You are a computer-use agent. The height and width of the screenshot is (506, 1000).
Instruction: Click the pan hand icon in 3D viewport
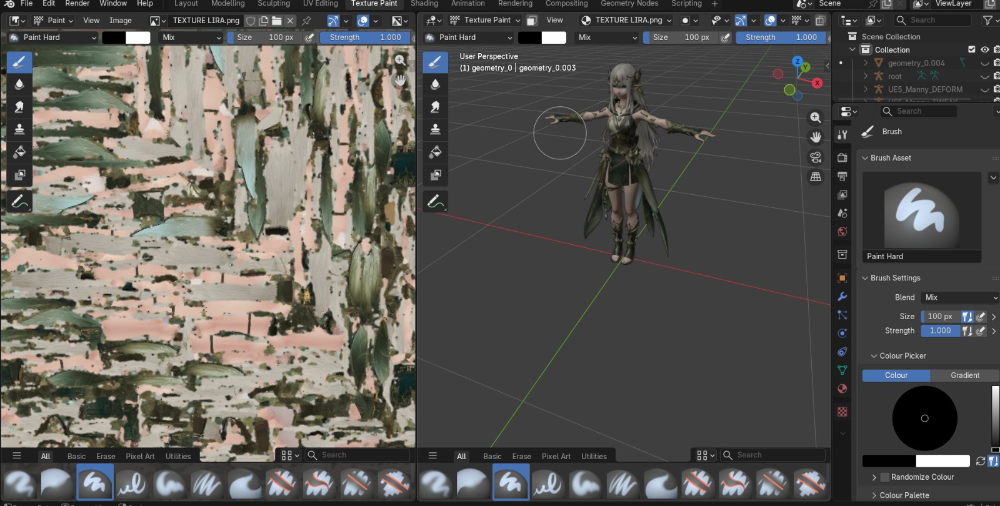pyautogui.click(x=815, y=137)
